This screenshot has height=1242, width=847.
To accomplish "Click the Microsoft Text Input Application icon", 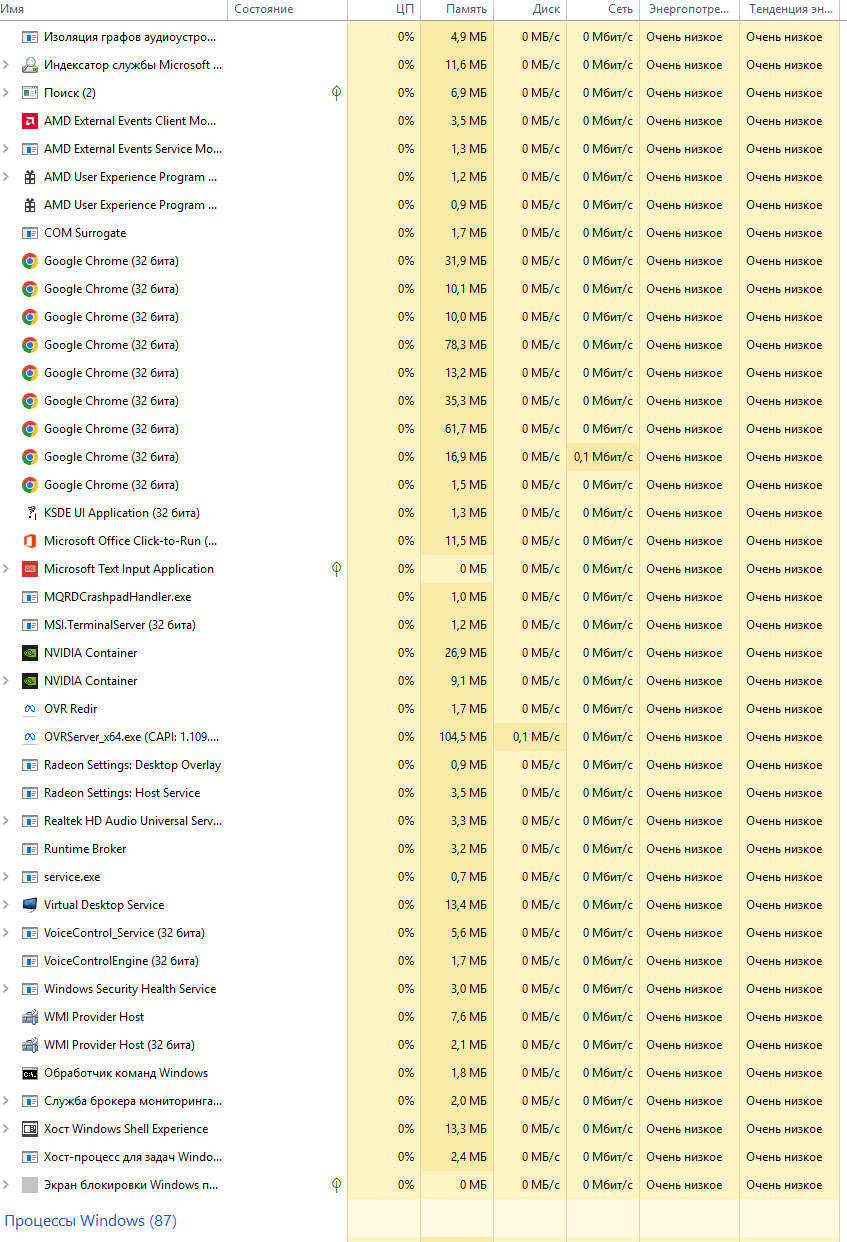I will [30, 569].
